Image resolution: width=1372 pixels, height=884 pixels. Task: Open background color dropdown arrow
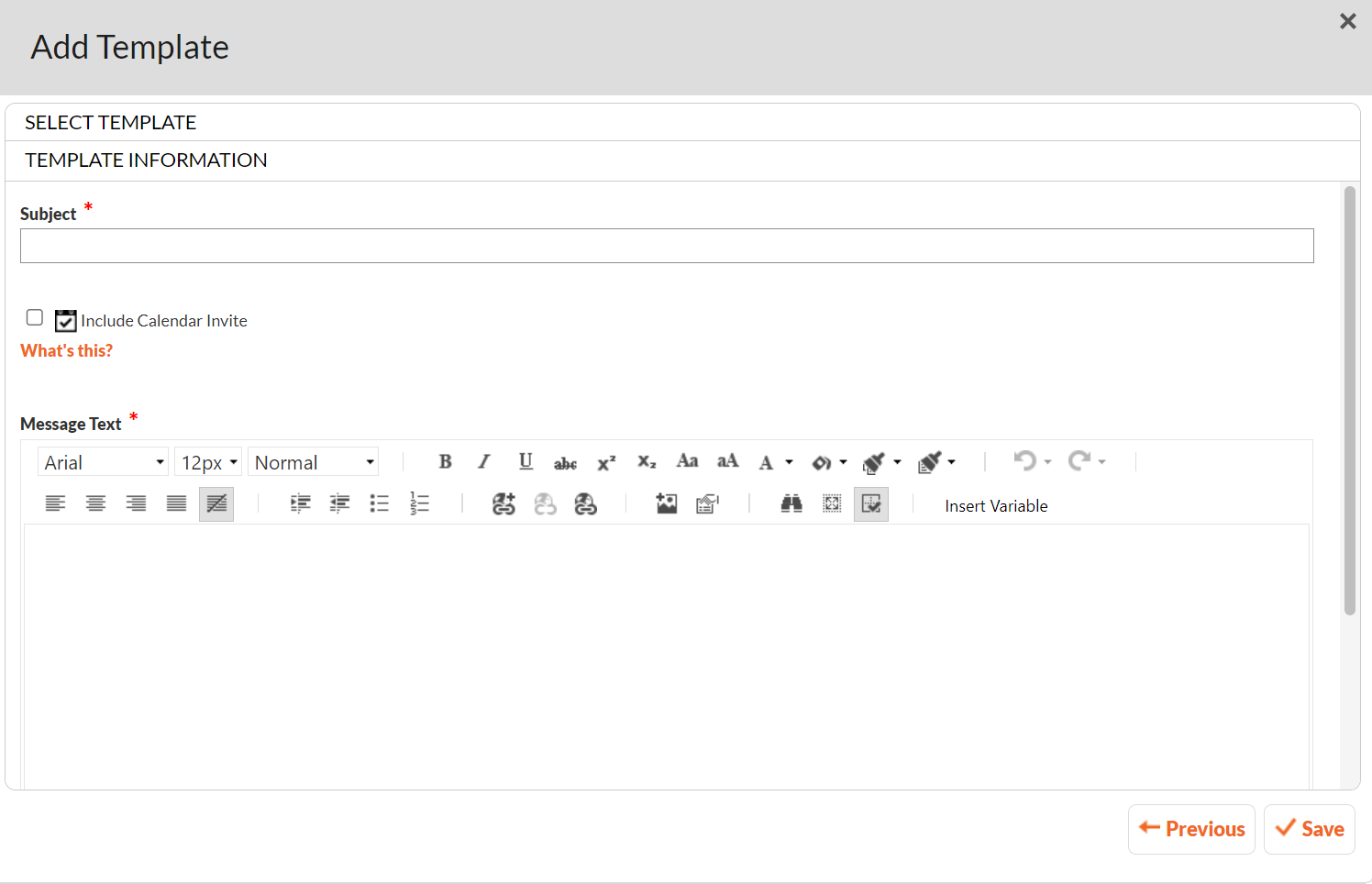point(843,462)
